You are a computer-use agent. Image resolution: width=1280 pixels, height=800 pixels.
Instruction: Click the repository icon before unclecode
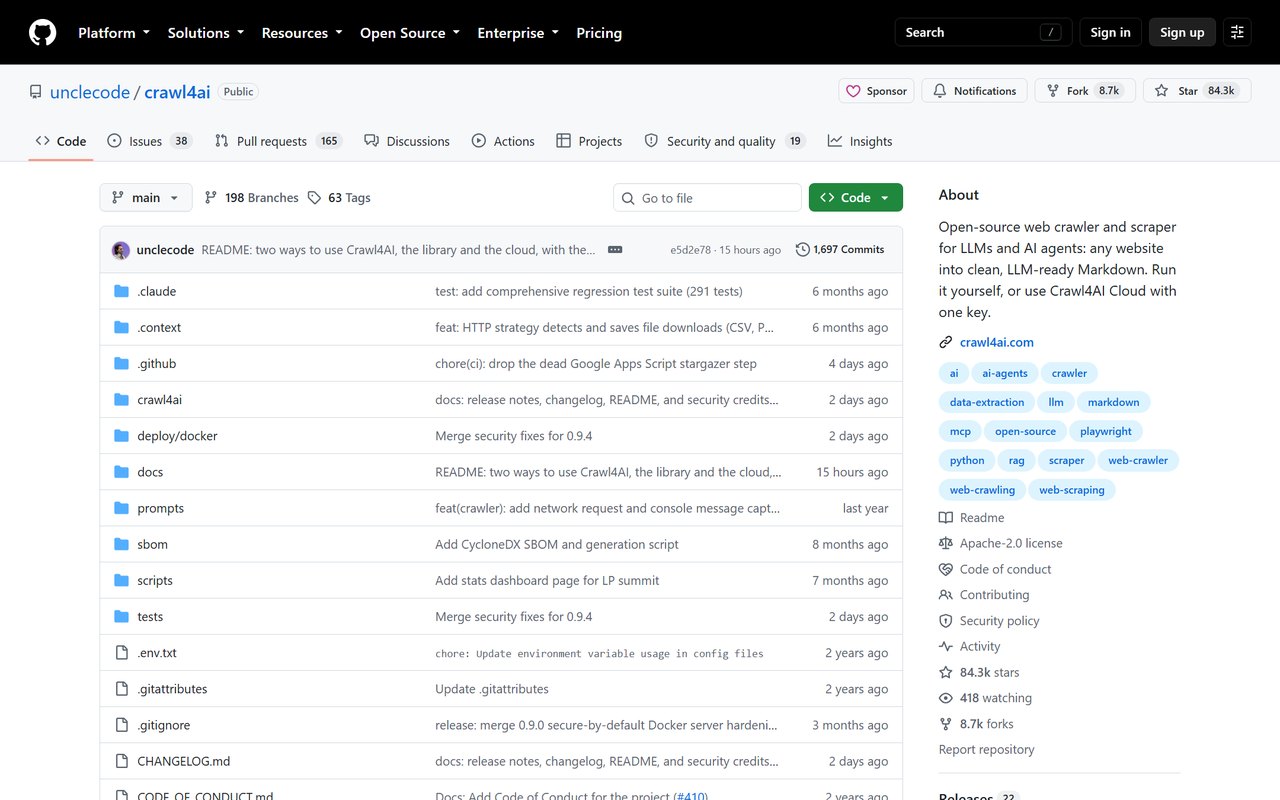(x=36, y=92)
